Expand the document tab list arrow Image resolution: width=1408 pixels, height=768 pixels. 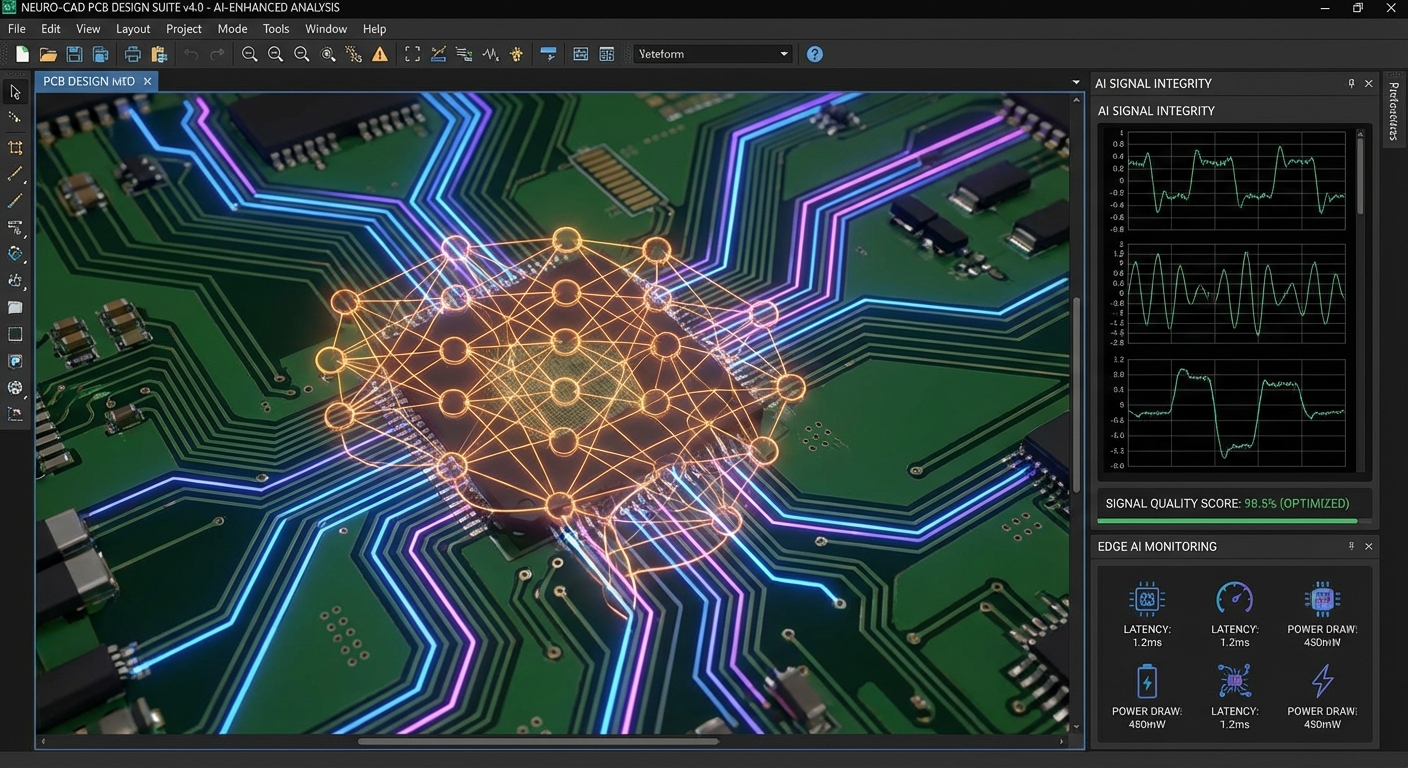point(1076,82)
